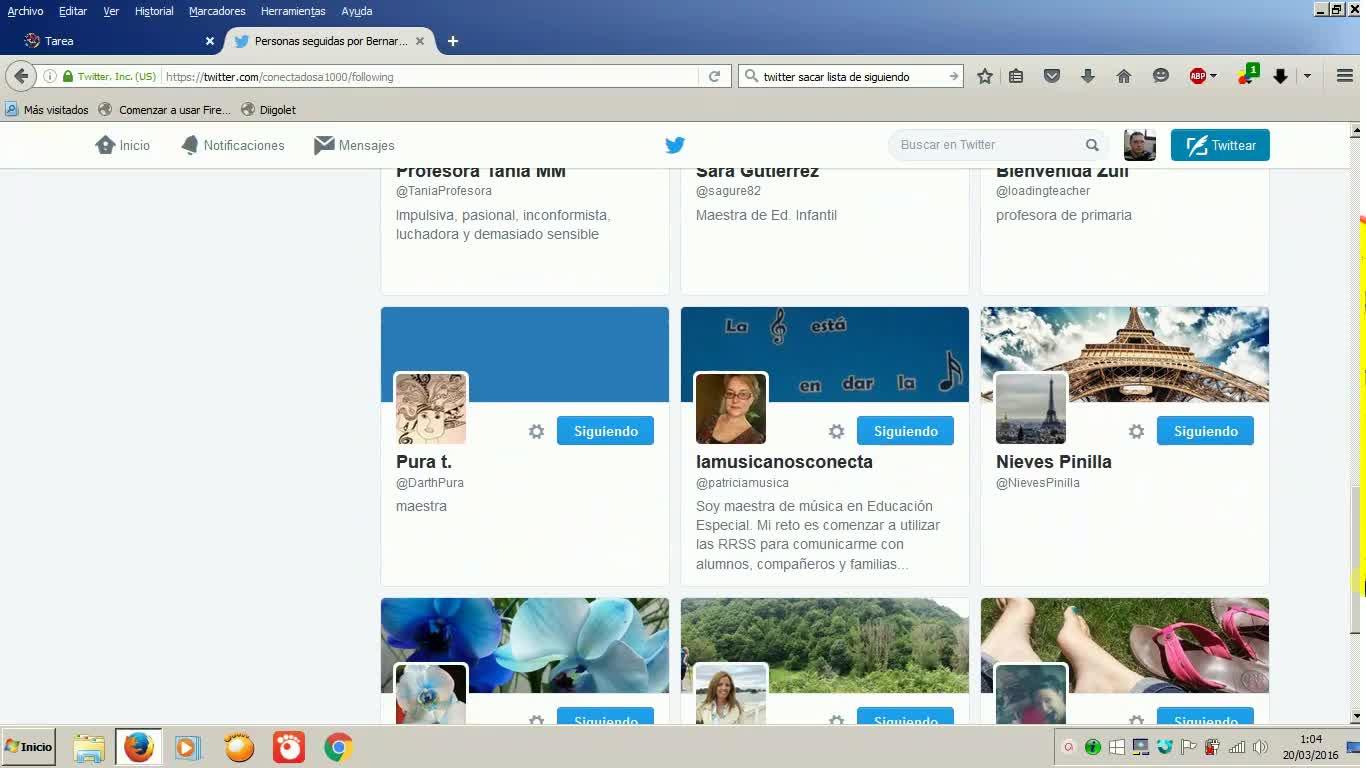
Task: Click the Firefox search box
Action: click(850, 76)
